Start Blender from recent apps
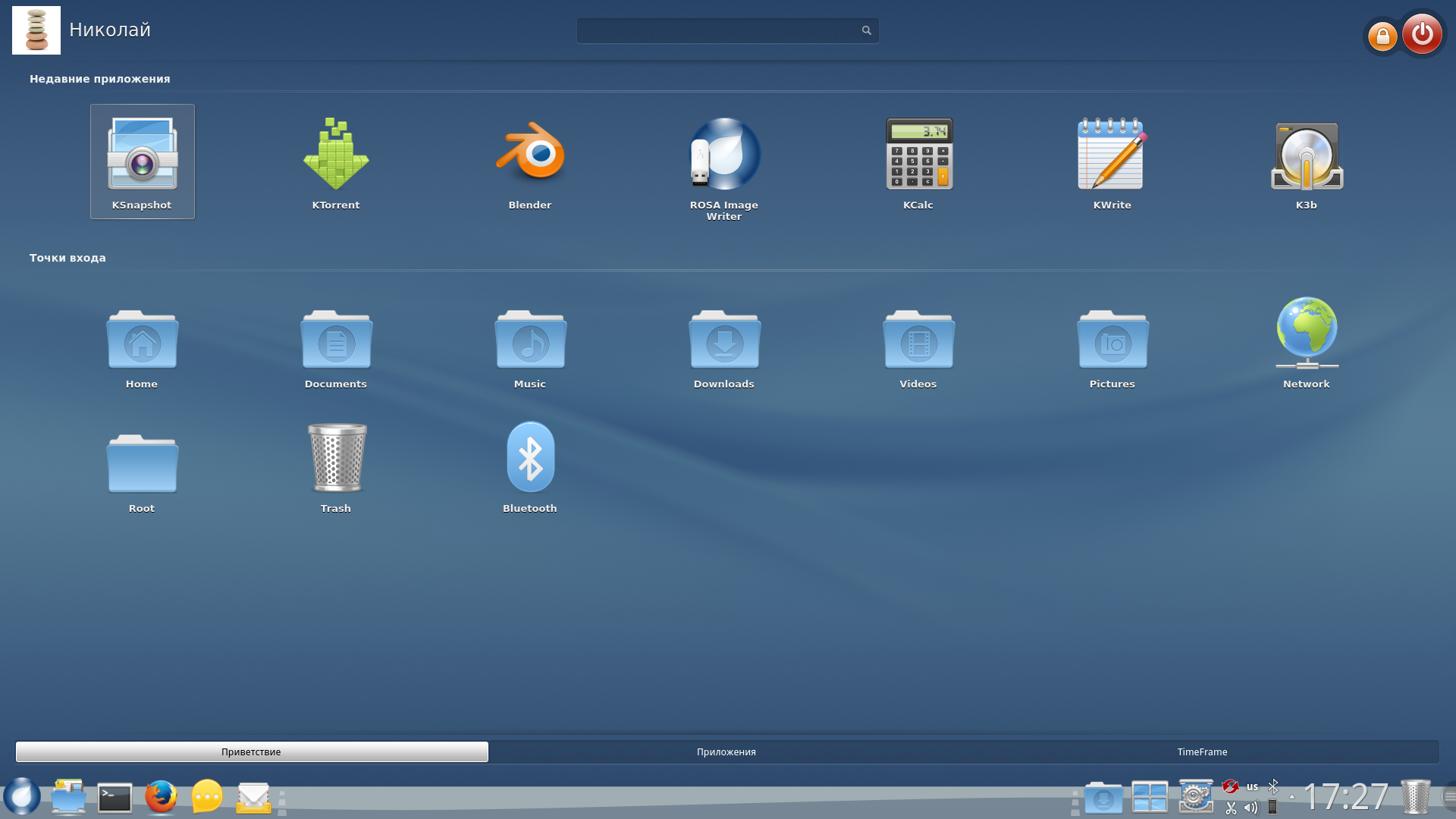This screenshot has width=1456, height=819. (530, 161)
